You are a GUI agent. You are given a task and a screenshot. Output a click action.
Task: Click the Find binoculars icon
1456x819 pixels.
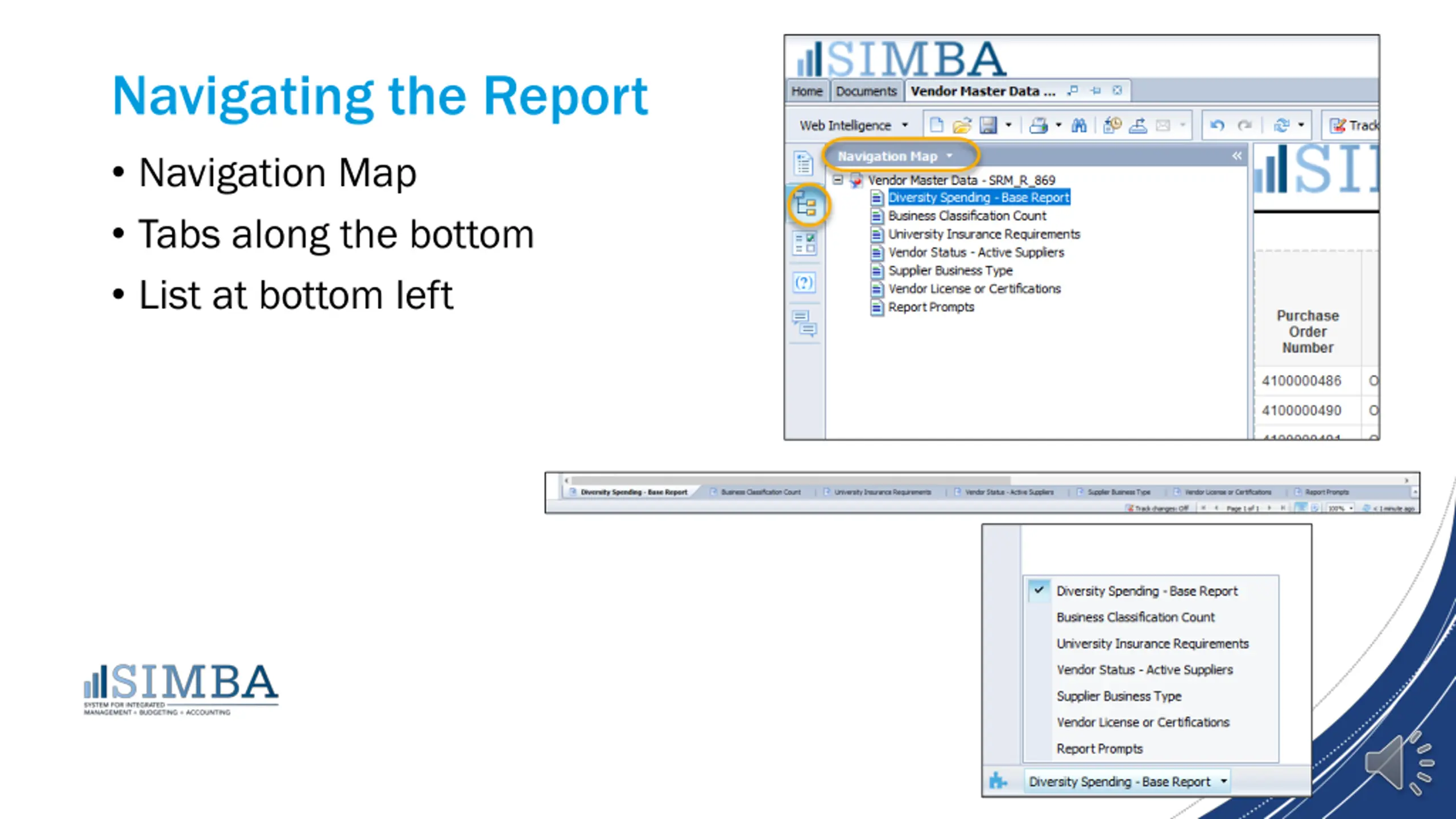tap(1079, 125)
